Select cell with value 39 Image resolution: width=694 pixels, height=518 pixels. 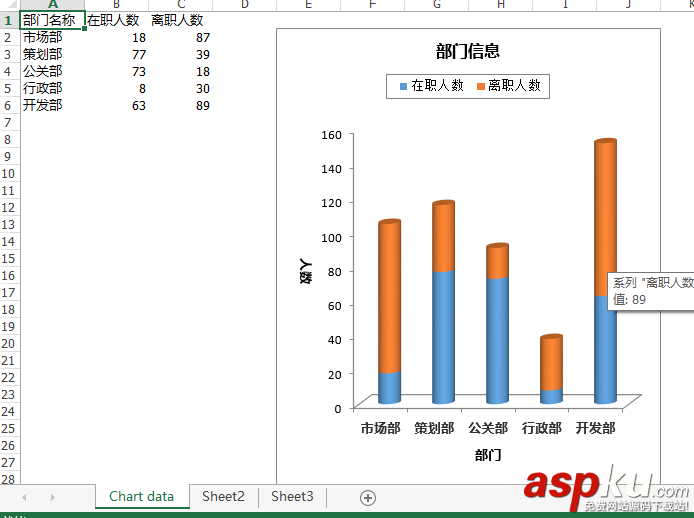180,54
